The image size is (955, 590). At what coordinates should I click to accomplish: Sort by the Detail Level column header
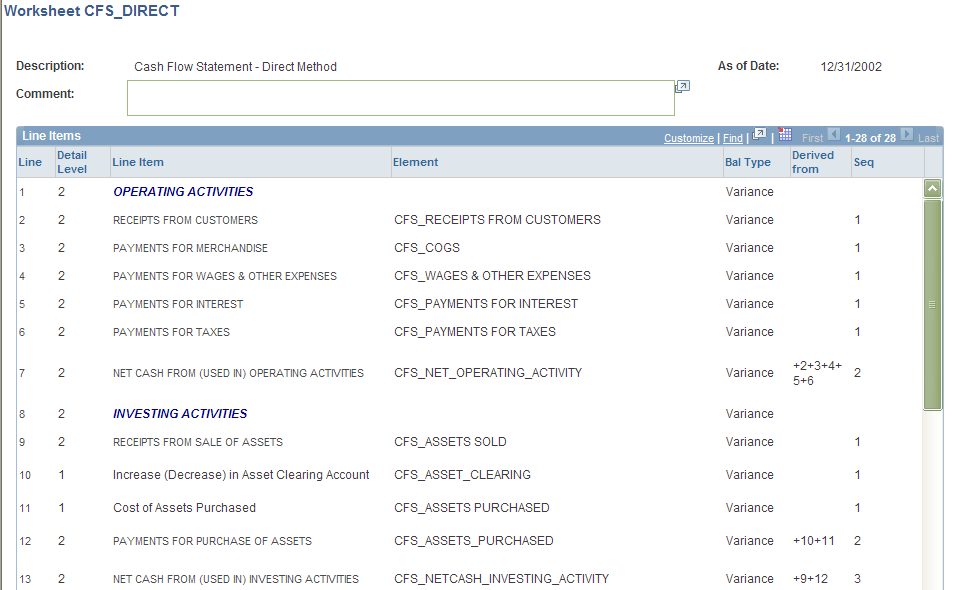(x=72, y=162)
